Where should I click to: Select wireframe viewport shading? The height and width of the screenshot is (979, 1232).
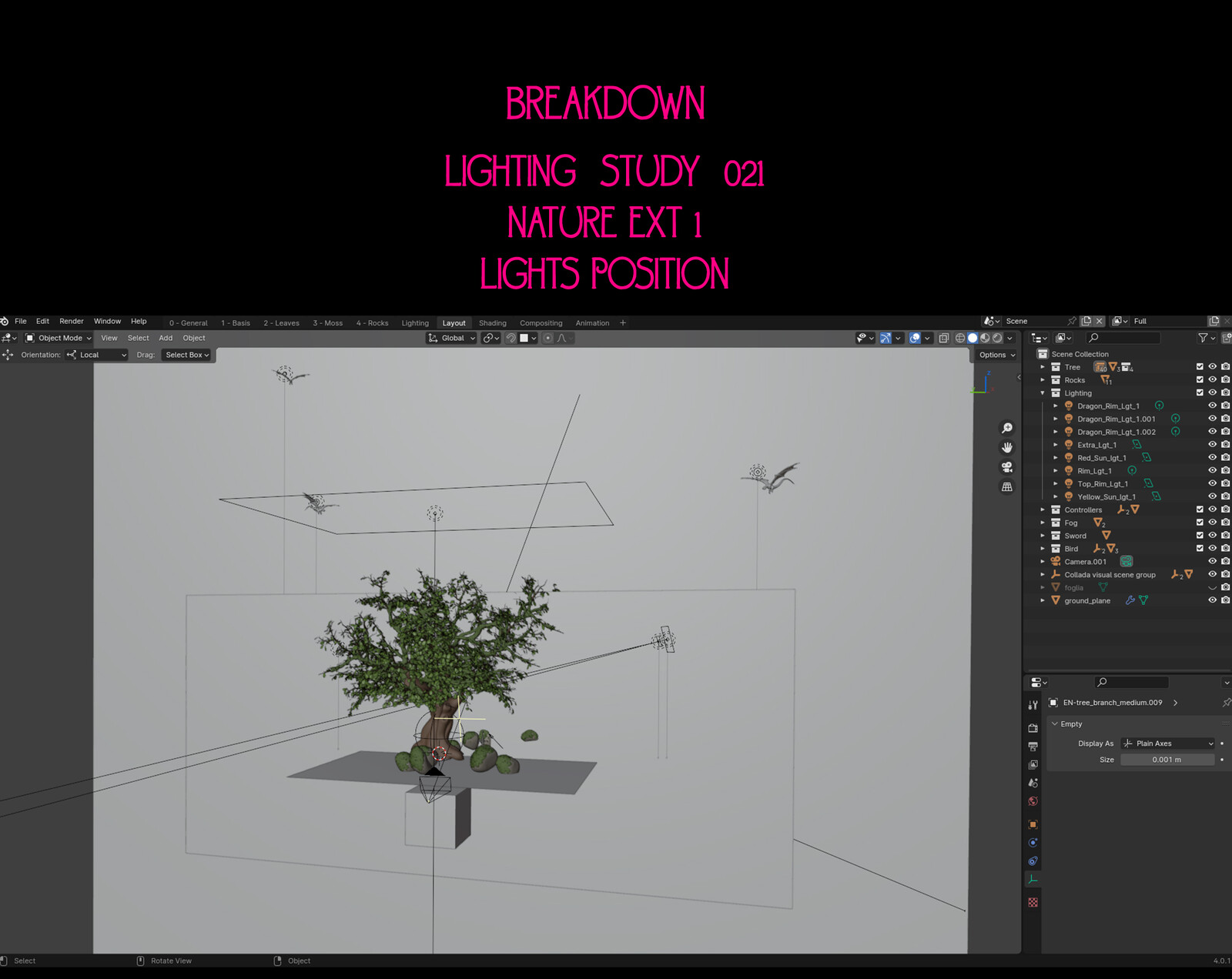point(960,338)
